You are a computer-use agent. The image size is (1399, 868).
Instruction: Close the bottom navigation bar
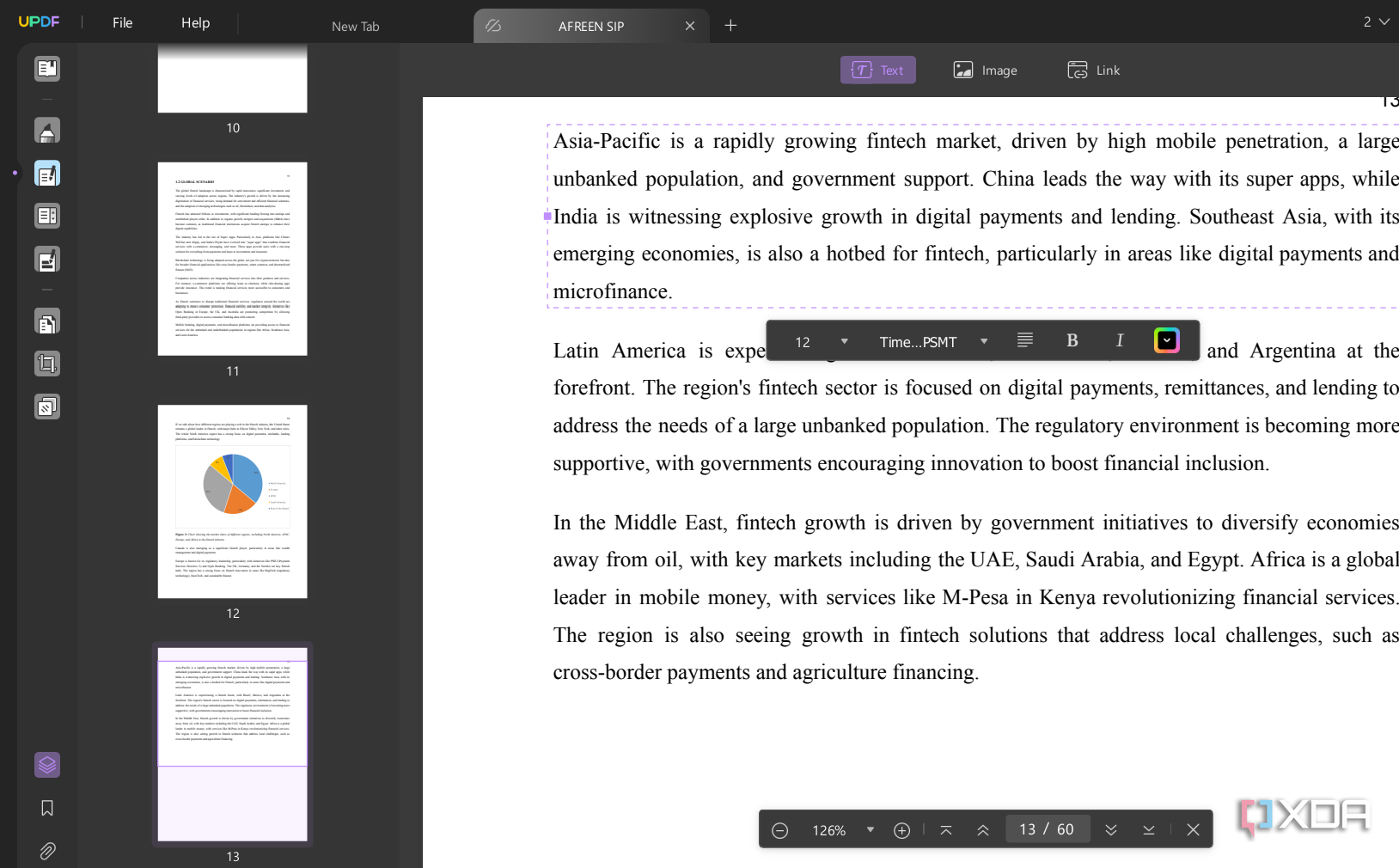pyautogui.click(x=1193, y=830)
